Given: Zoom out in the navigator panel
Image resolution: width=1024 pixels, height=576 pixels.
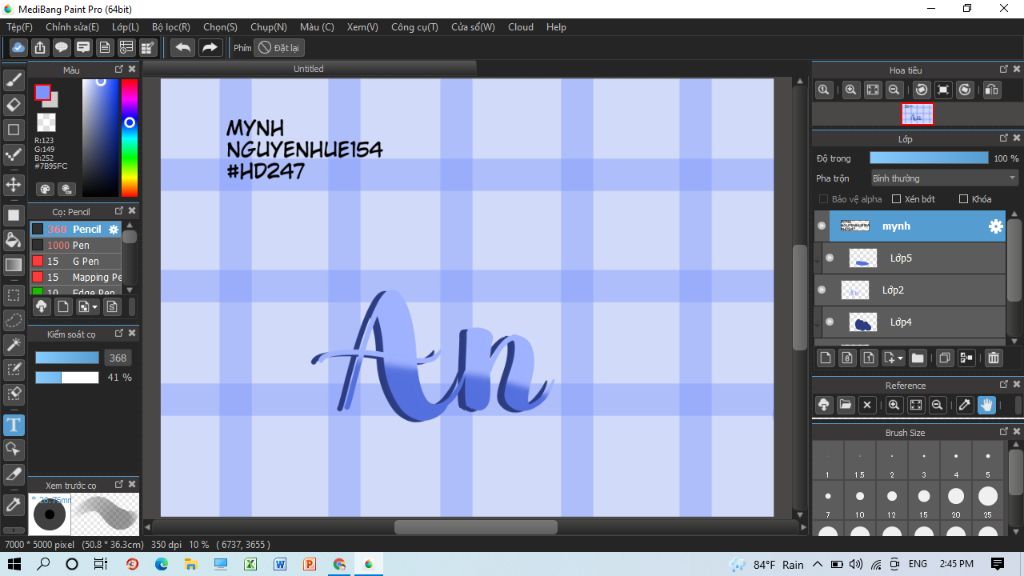Looking at the screenshot, I should (x=894, y=90).
